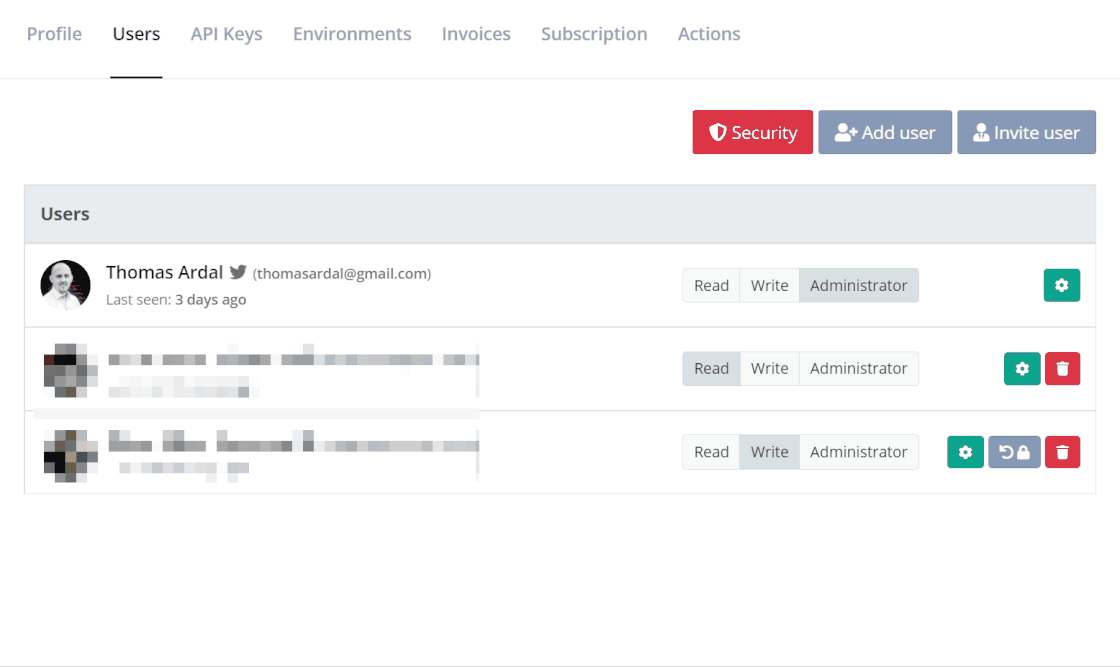The image size is (1120, 667).
Task: Click the pixelated avatar of second user
Action: coord(70,370)
